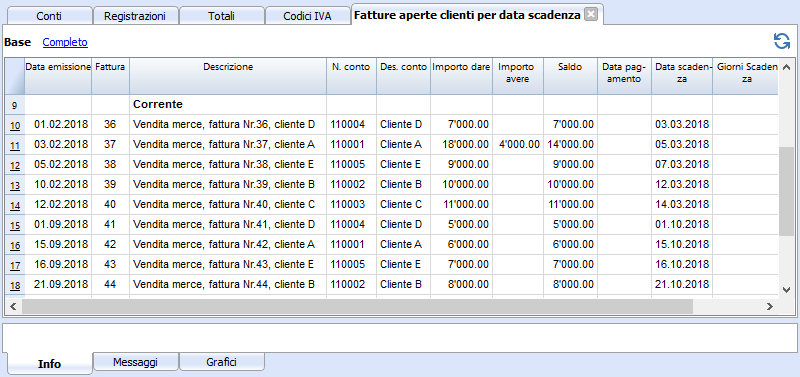
Task: Click the Fattura column header
Action: (111, 76)
